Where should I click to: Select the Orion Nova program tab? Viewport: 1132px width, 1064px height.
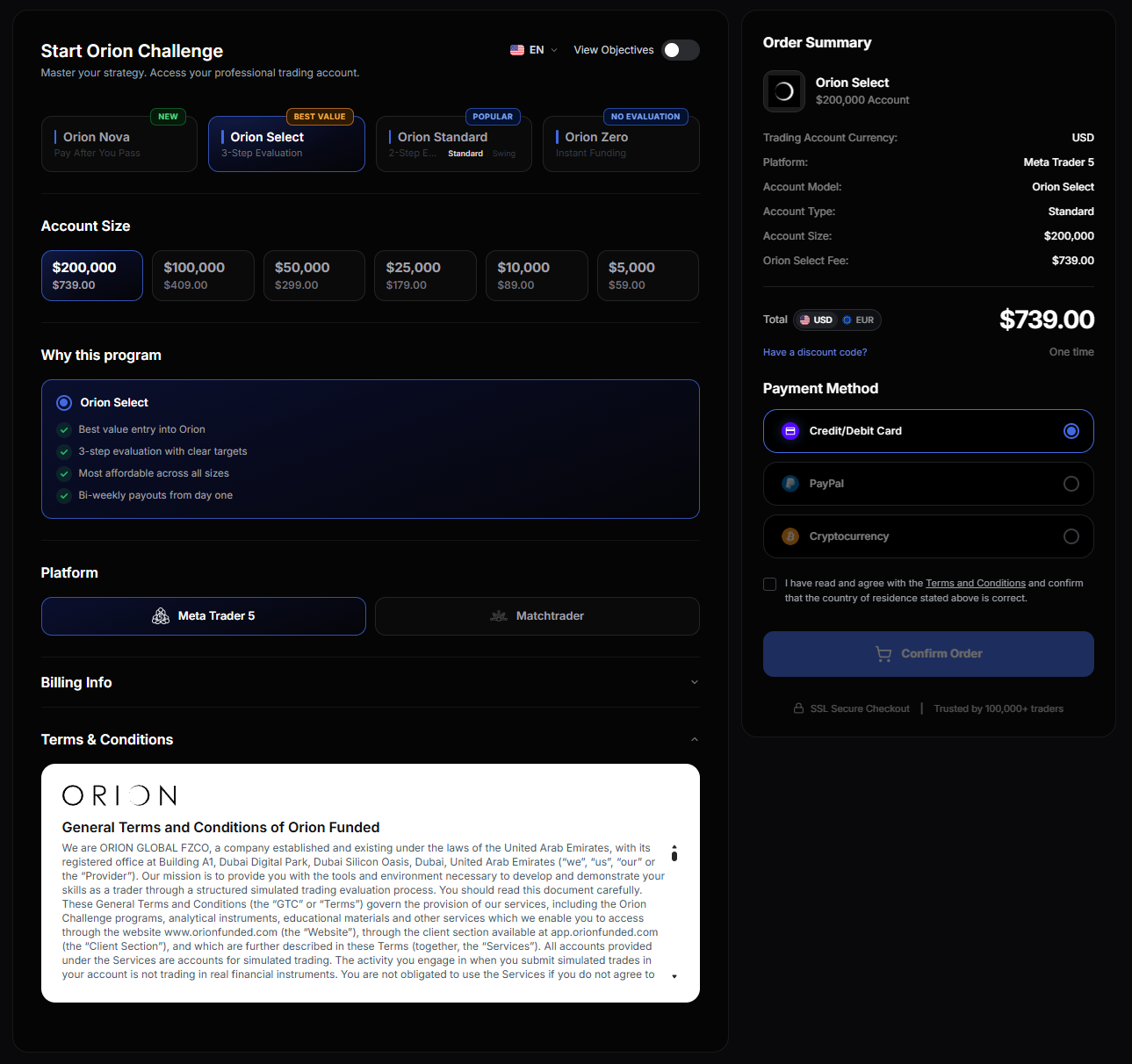coord(119,144)
